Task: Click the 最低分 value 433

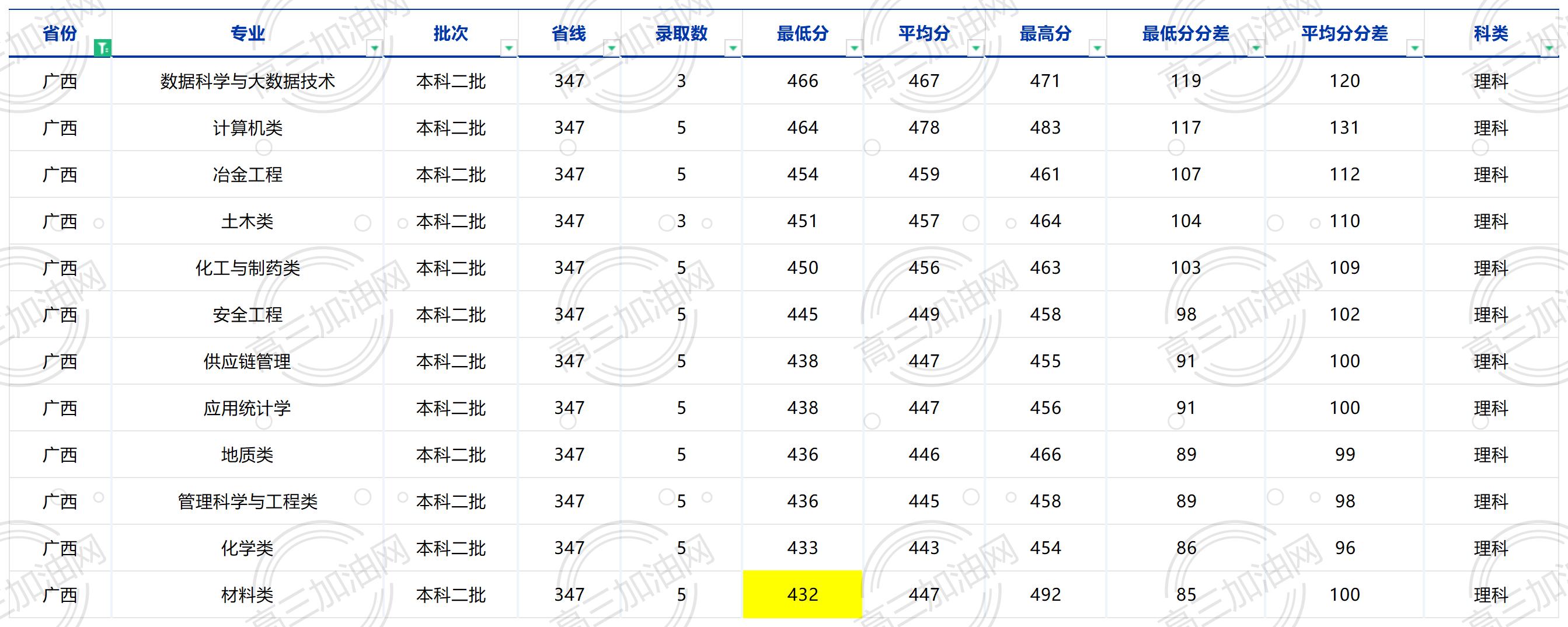Action: click(802, 547)
